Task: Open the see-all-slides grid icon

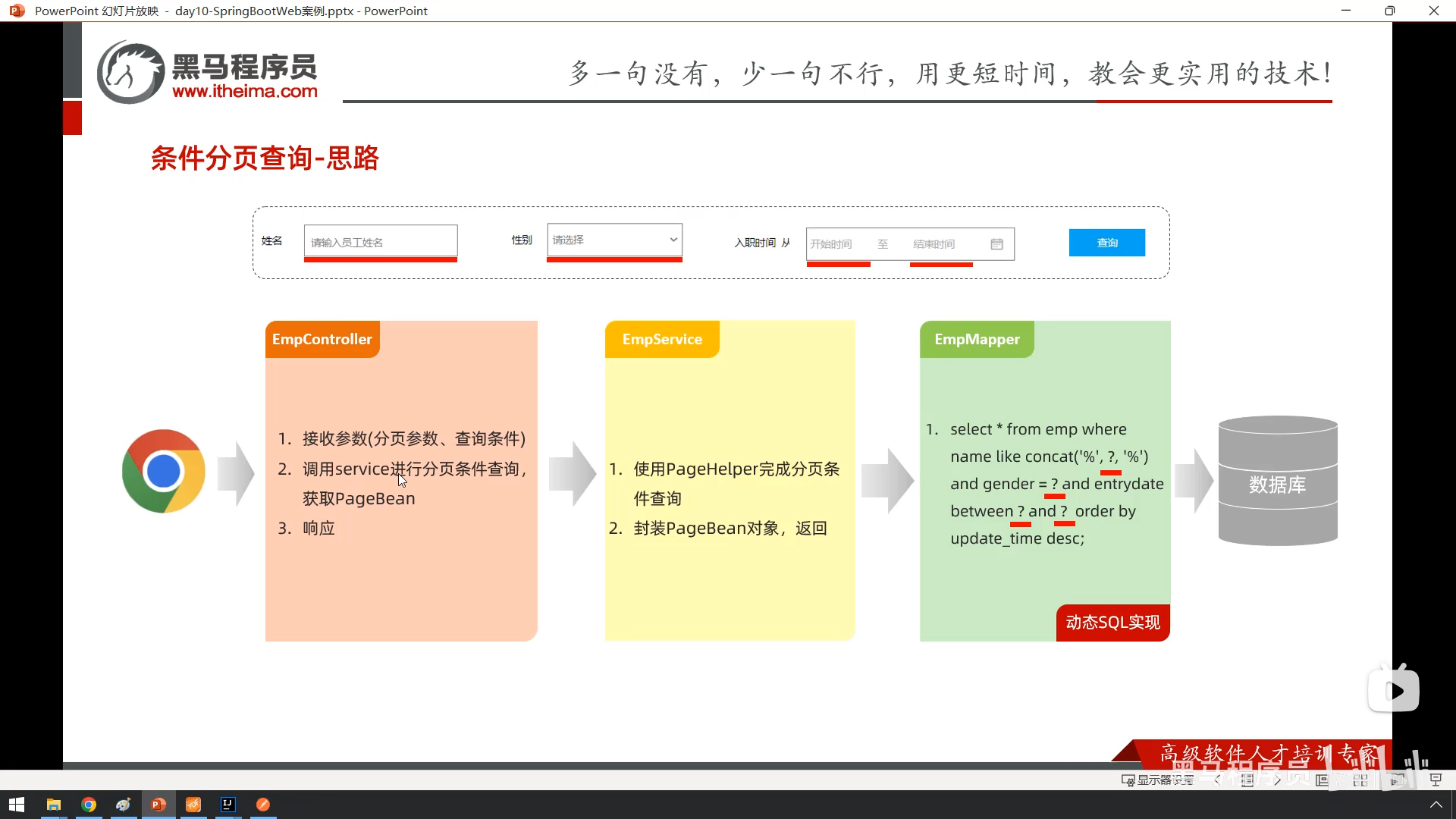Action: pos(1247,780)
